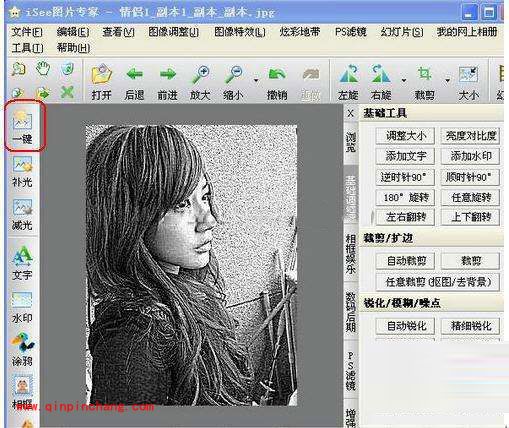Zoom in with the 放大 magnifier
Image resolution: width=509 pixels, height=428 pixels.
200,82
